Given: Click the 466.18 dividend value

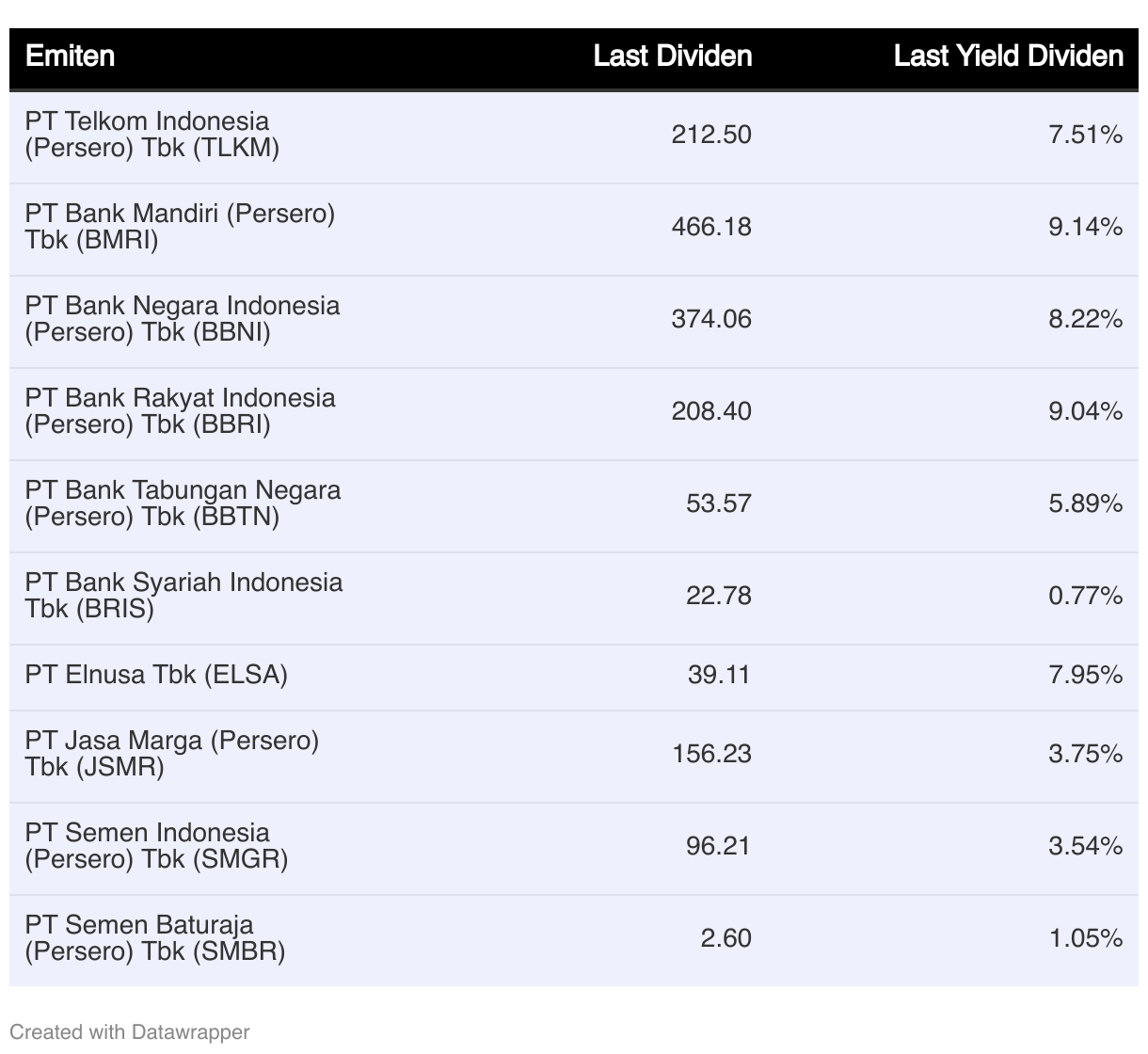Looking at the screenshot, I should pyautogui.click(x=711, y=227).
